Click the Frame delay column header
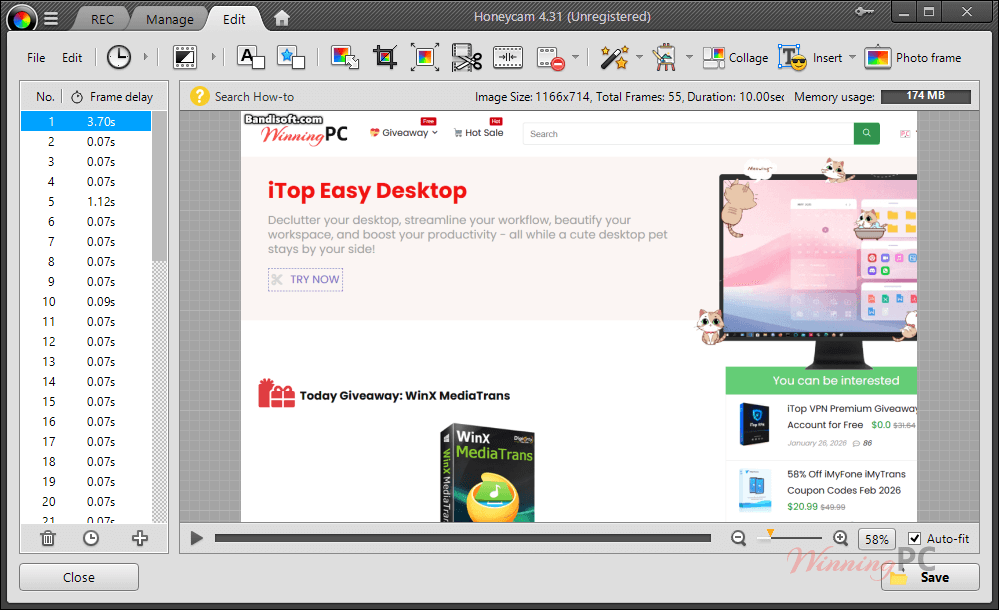The width and height of the screenshot is (999, 610). pyautogui.click(x=113, y=97)
